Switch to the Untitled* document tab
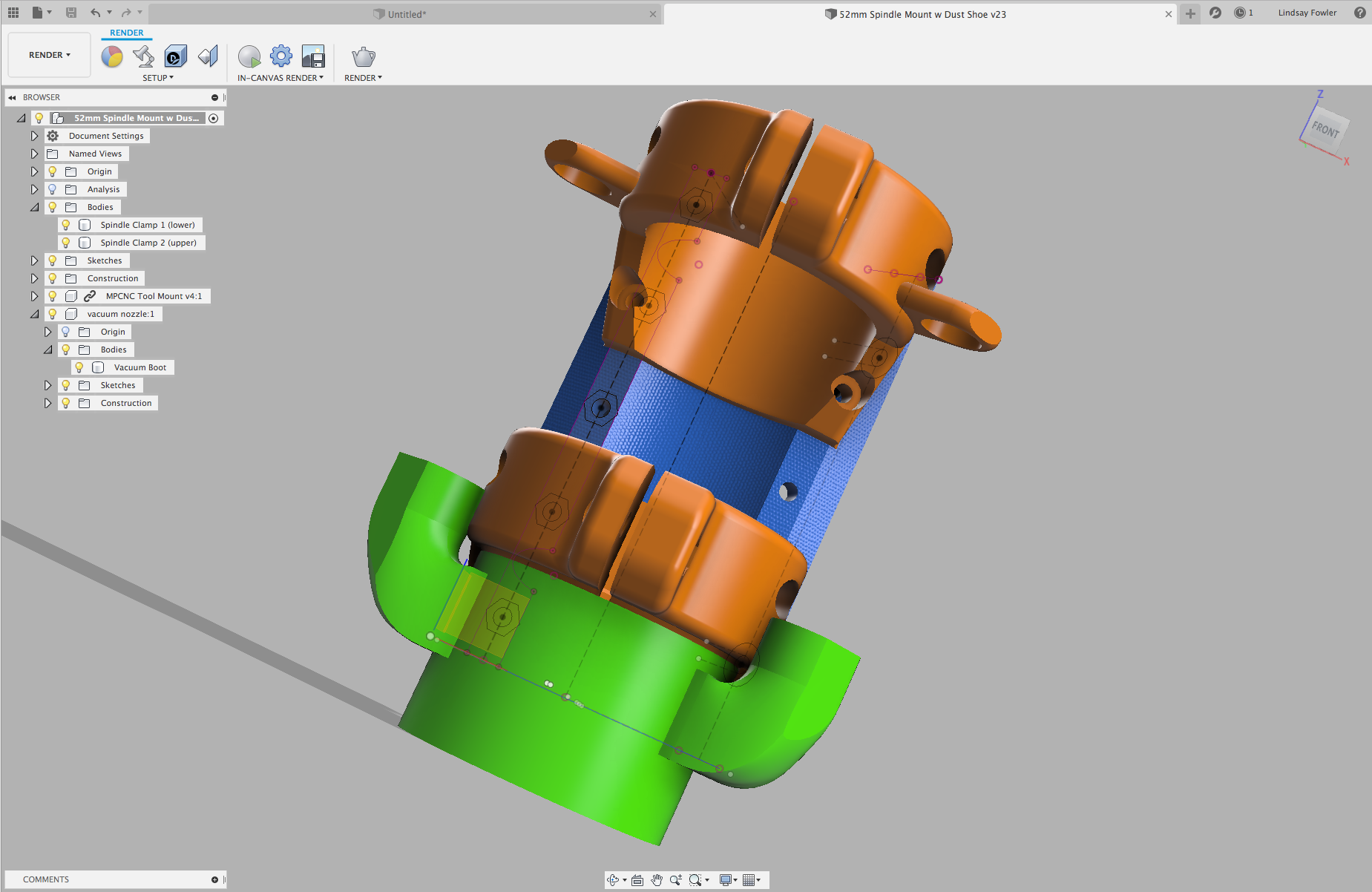This screenshot has width=1372, height=892. [406, 14]
